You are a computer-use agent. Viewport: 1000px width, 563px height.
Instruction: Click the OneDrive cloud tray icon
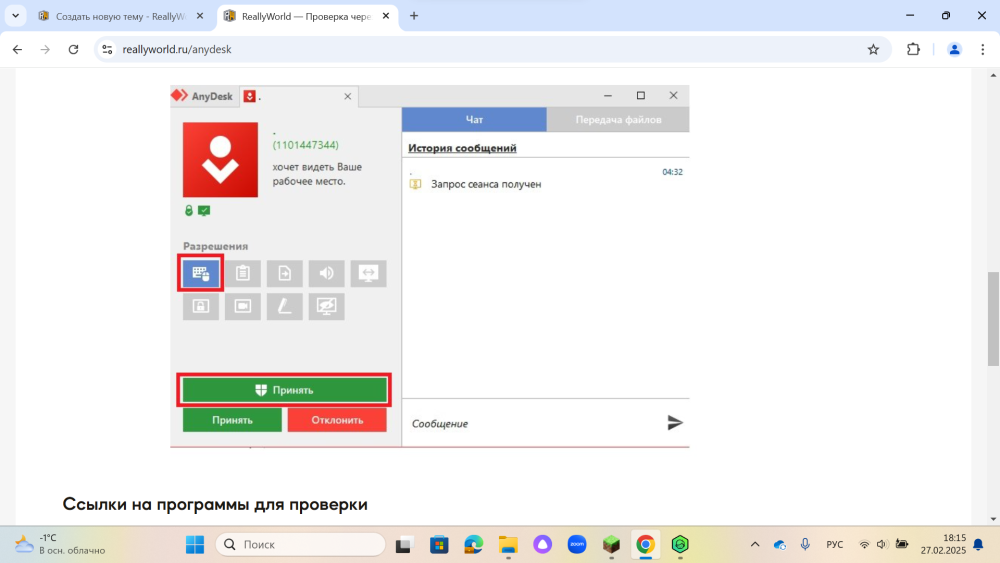(x=779, y=545)
